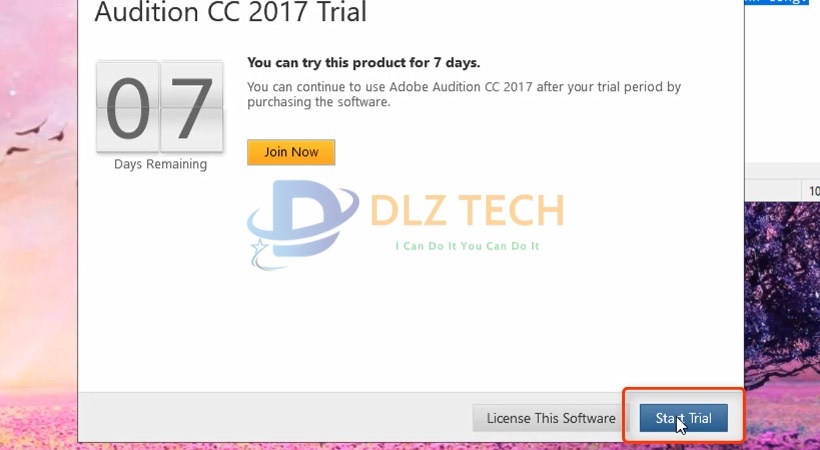The image size is (820, 450).
Task: Click the digit 0 flip counter tile
Action: 128,107
